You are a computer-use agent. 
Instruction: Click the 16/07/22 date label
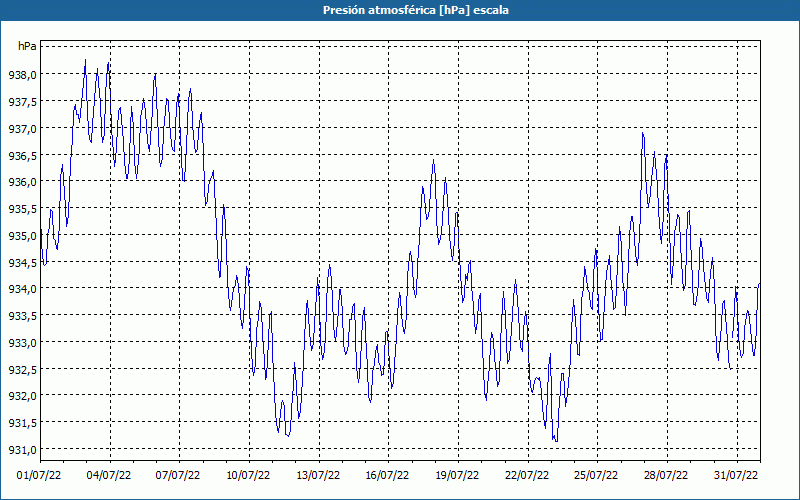387,476
